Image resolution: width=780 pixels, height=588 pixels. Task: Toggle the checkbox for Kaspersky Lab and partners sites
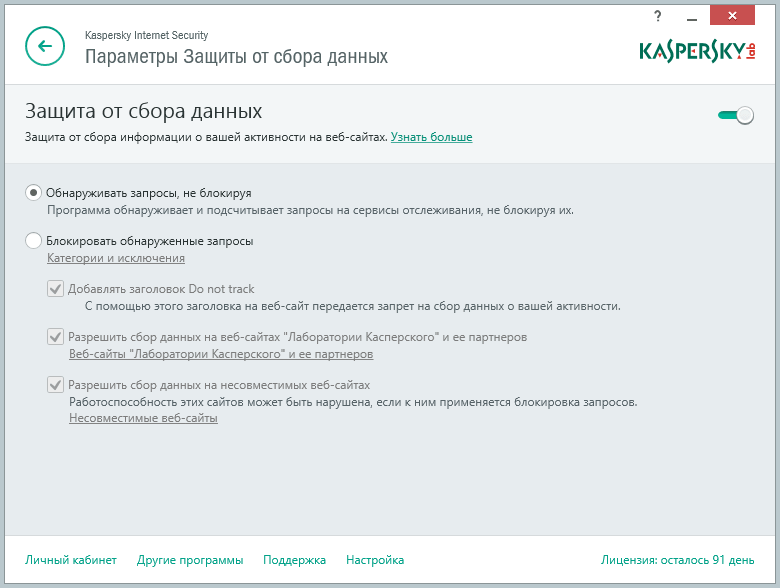click(55, 337)
